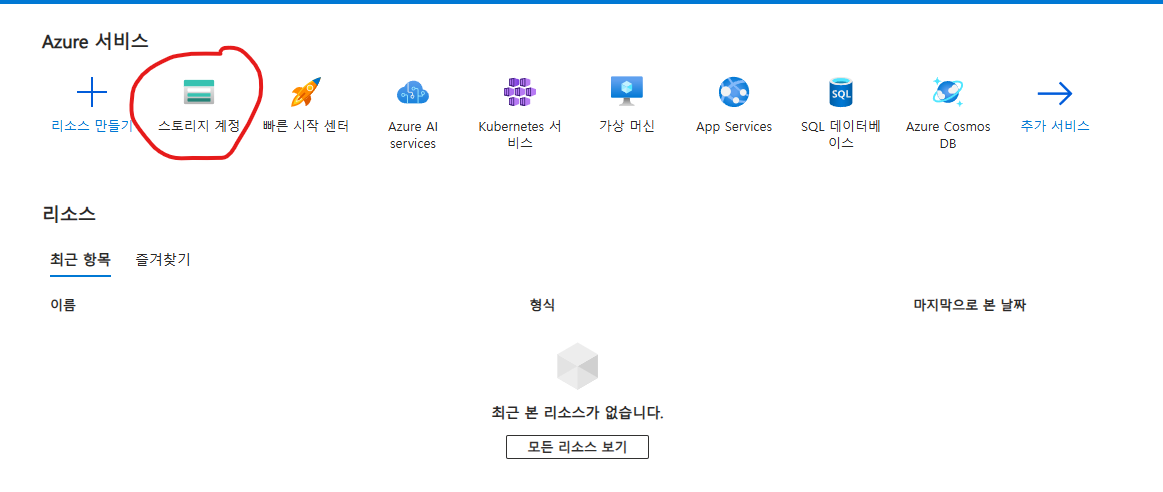Screen dimensions: 1163x492
Task: Open the Azure Cosmos DB planet icon
Action: pyautogui.click(x=947, y=92)
